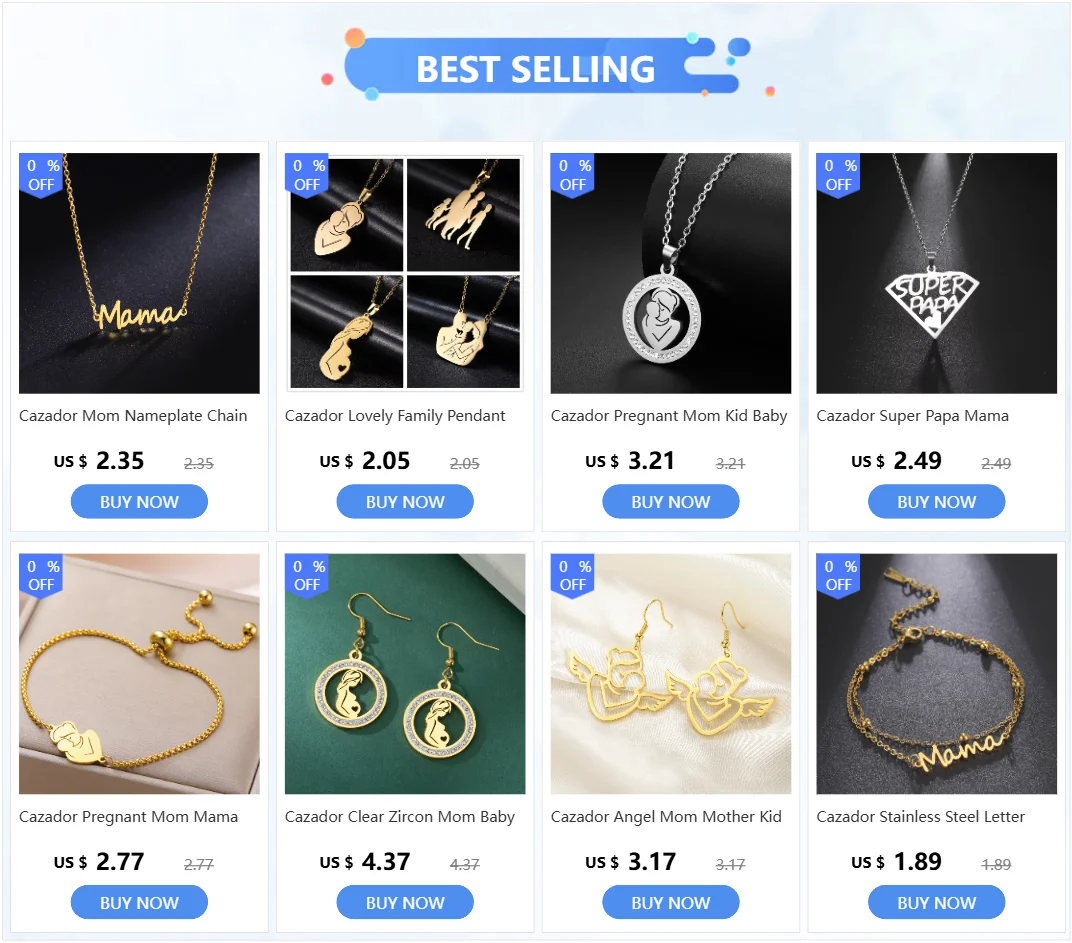Open the Cazador Super Papa Mama title
Viewport: 1072px width, 943px height.
coord(913,416)
